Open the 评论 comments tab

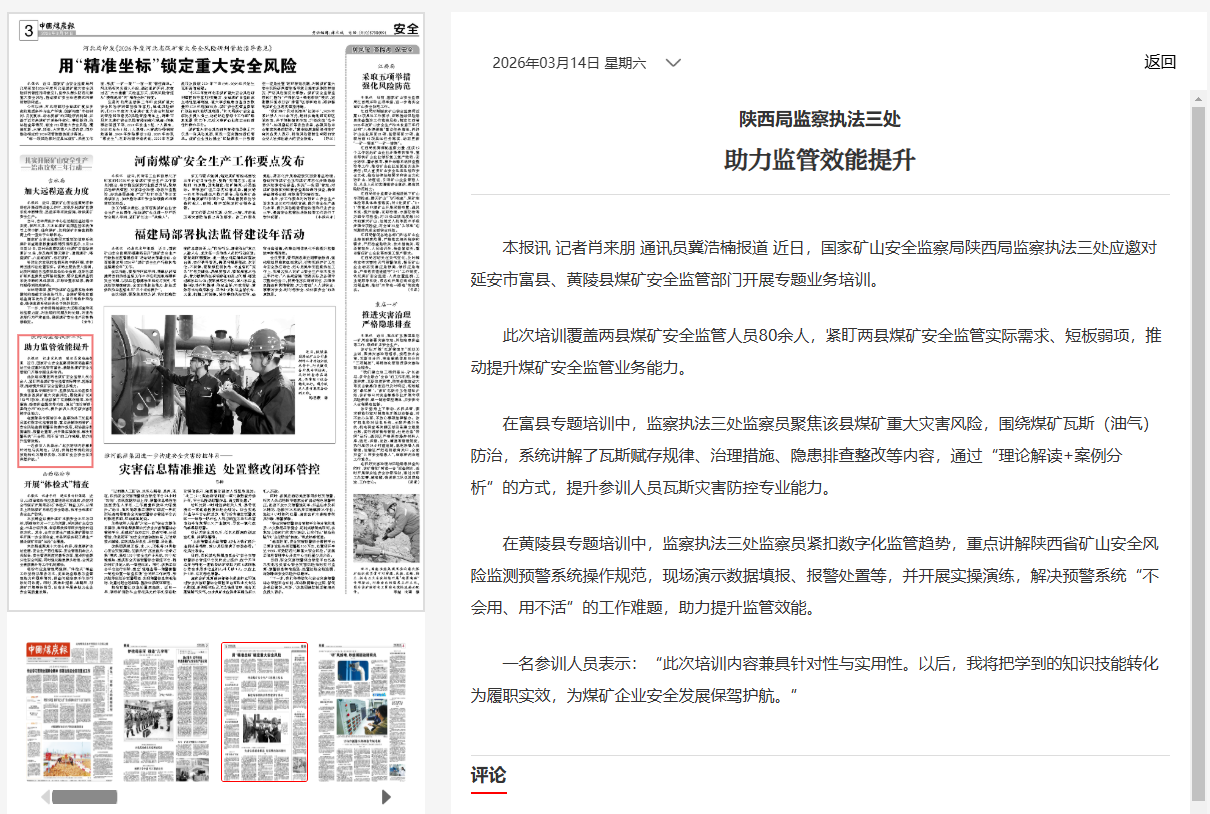tap(489, 775)
